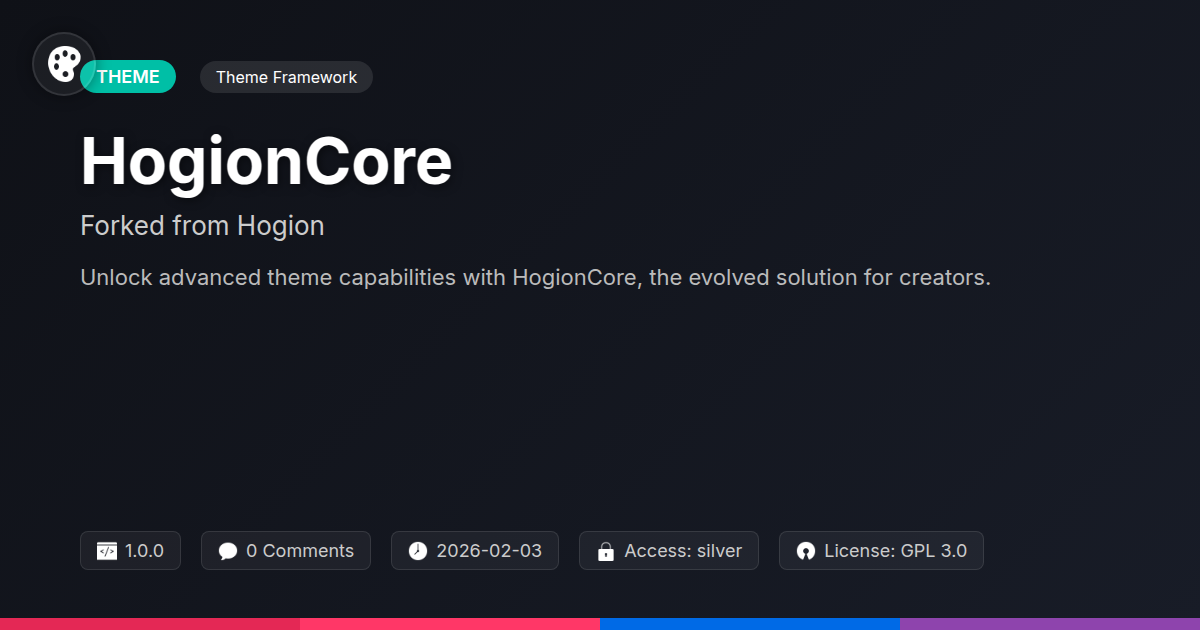Click the Access: silver label
The image size is (1200, 630).
(x=683, y=551)
